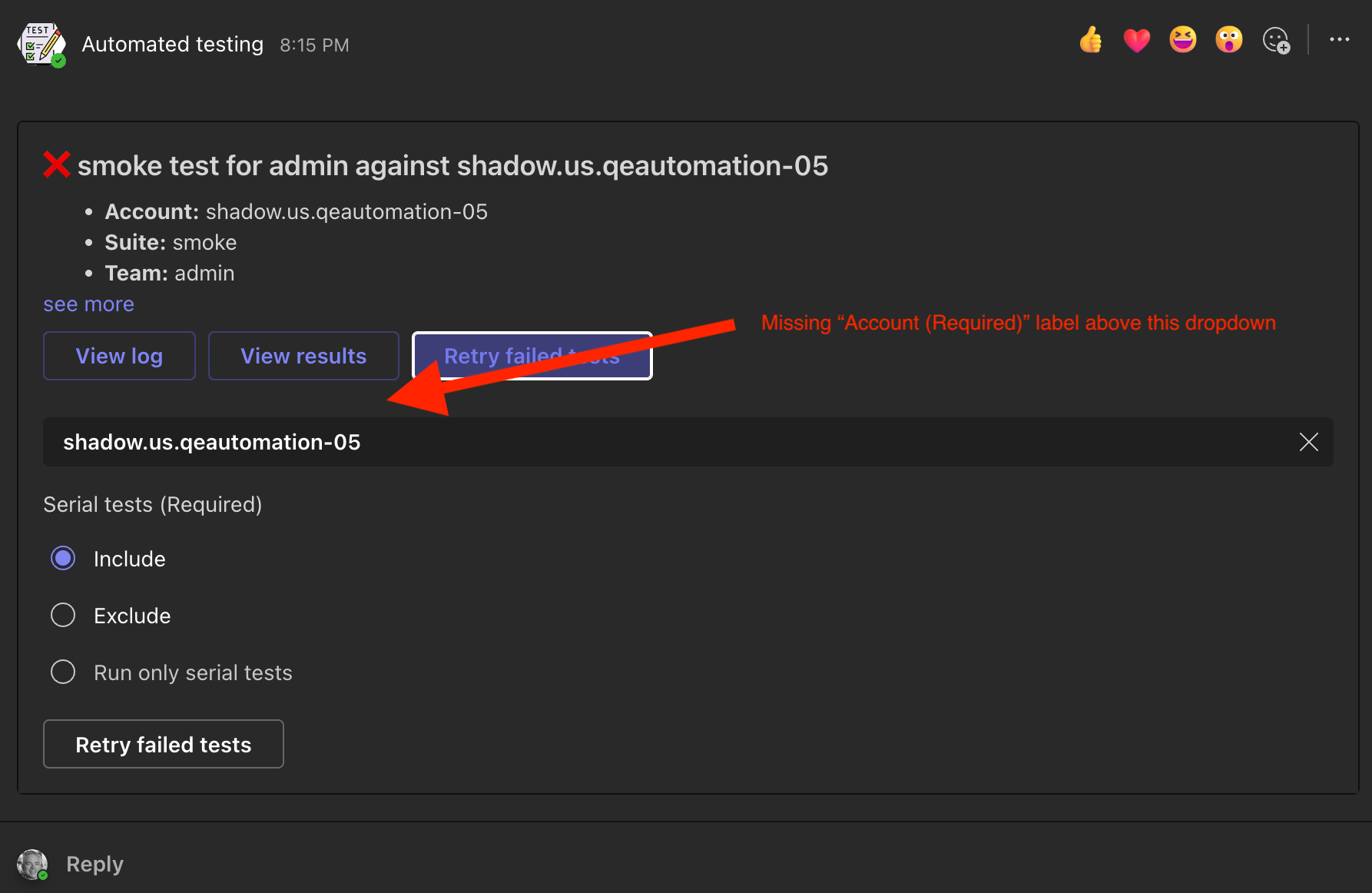Click the red failure status icon
1372x893 pixels.
point(56,164)
